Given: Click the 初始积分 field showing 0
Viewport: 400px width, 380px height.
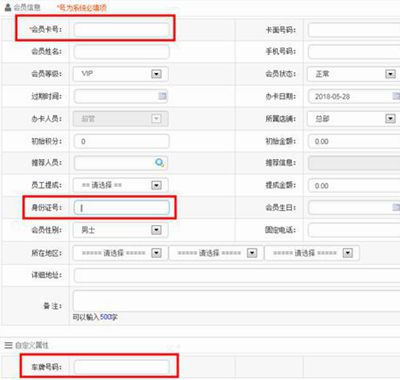Looking at the screenshot, I should [121, 141].
